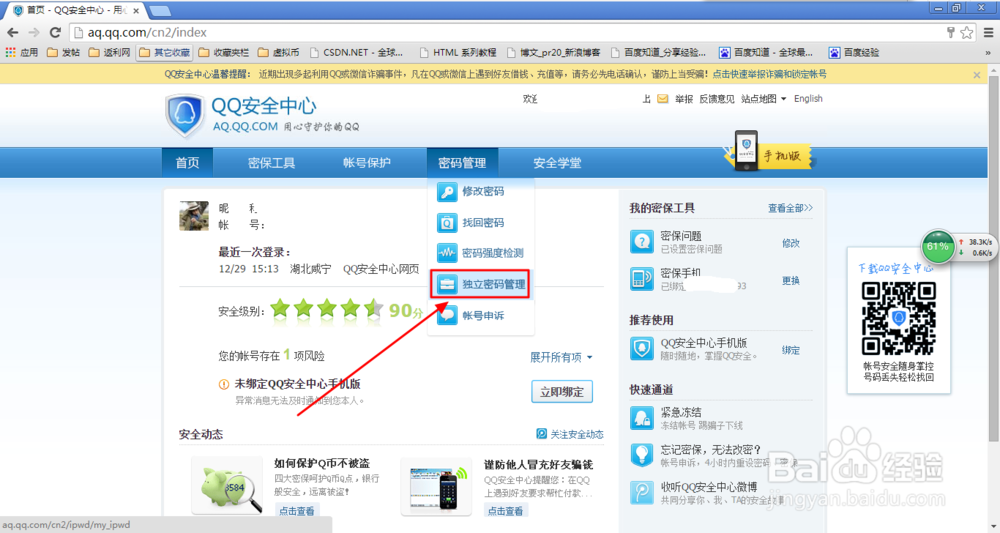This screenshot has height=533, width=1000.
Task: Click the 密保手机 phone icon
Action: [642, 279]
